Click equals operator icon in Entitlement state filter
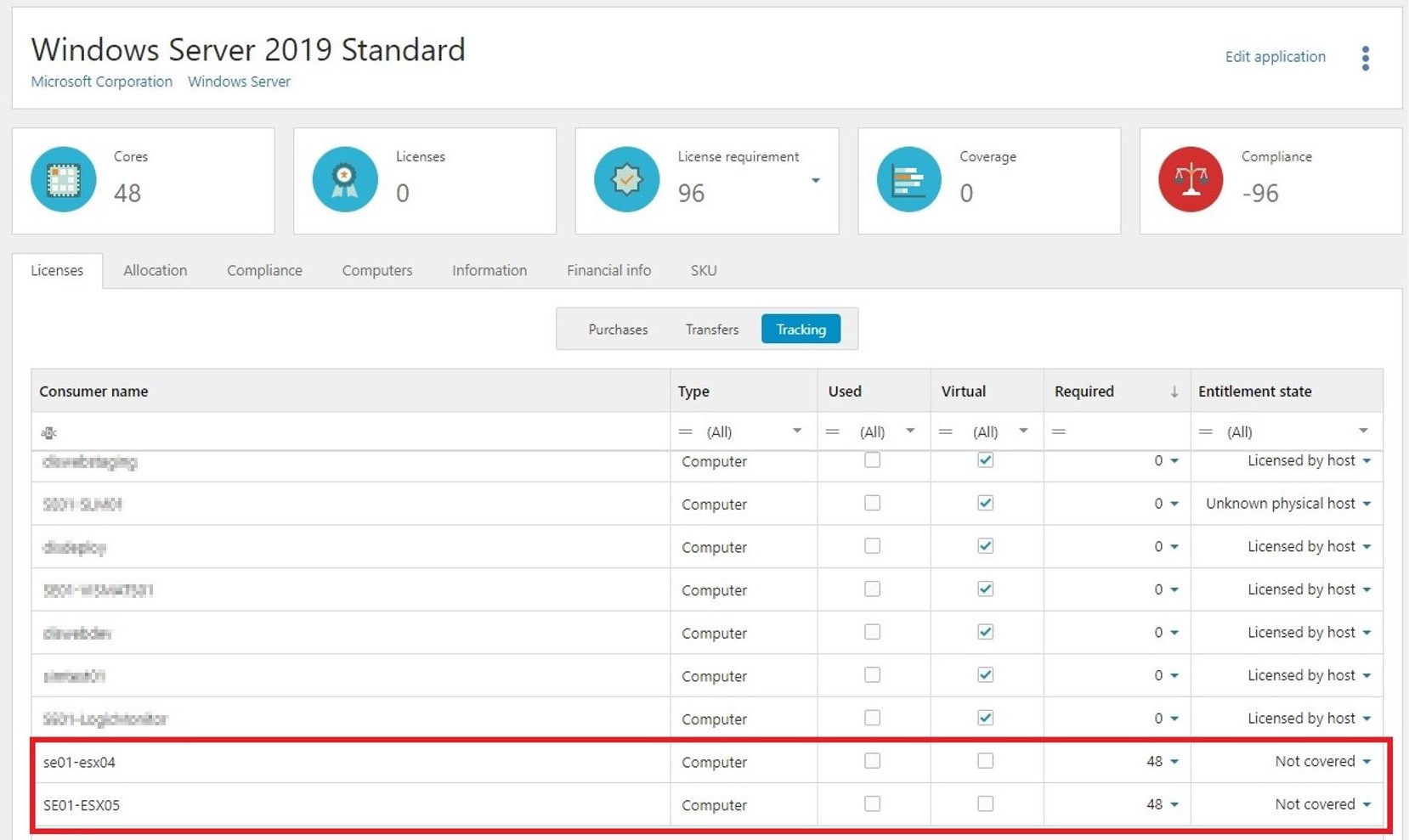Image resolution: width=1409 pixels, height=840 pixels. (x=1205, y=431)
